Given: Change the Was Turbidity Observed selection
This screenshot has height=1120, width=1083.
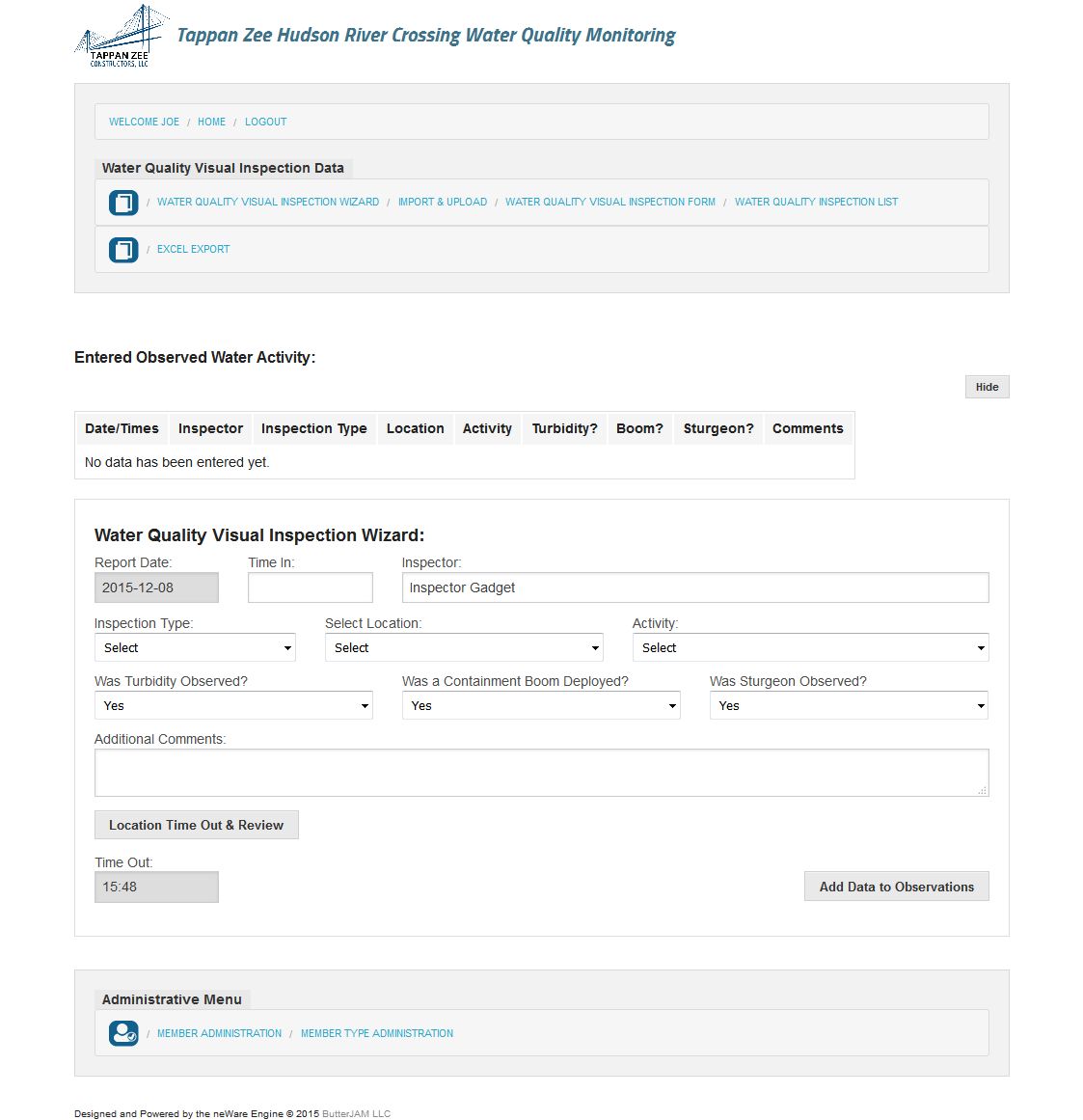Looking at the screenshot, I should coord(233,706).
